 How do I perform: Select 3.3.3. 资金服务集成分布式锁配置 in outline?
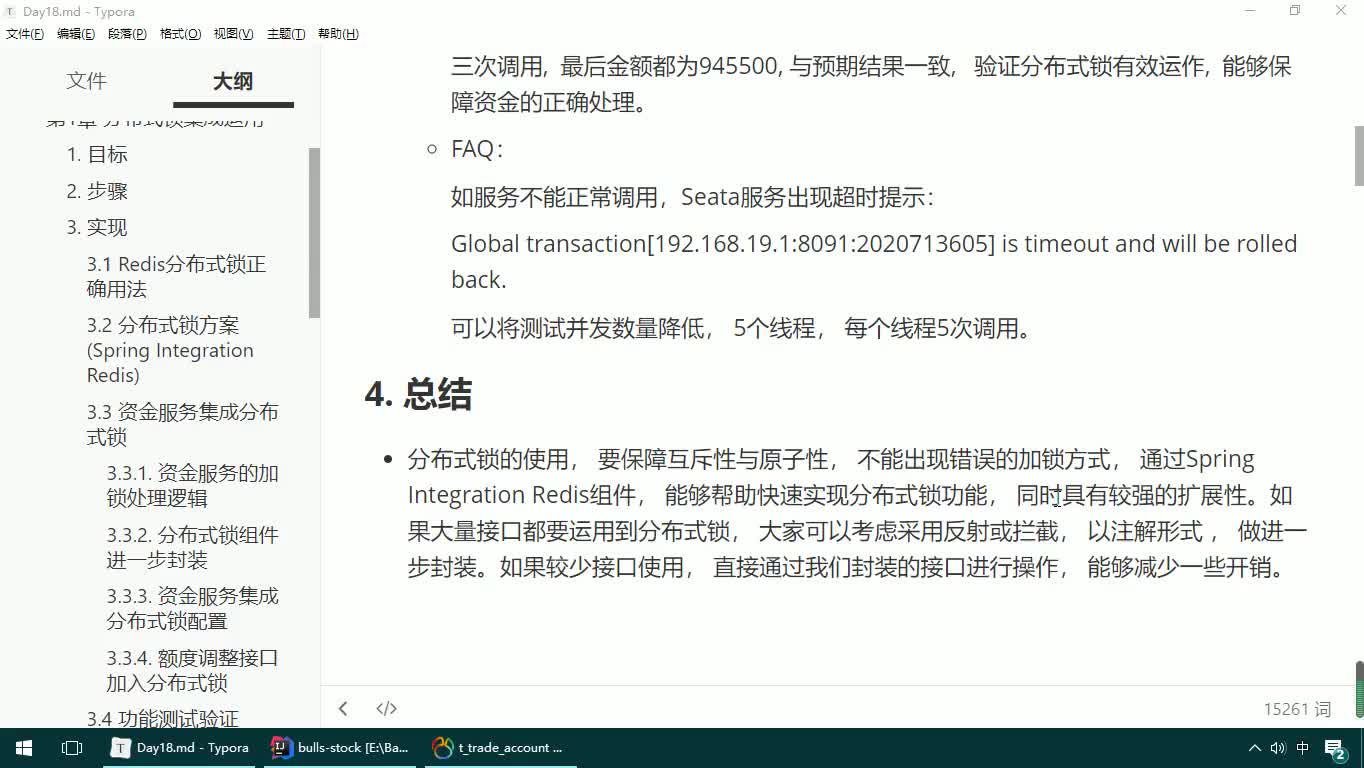[192, 608]
